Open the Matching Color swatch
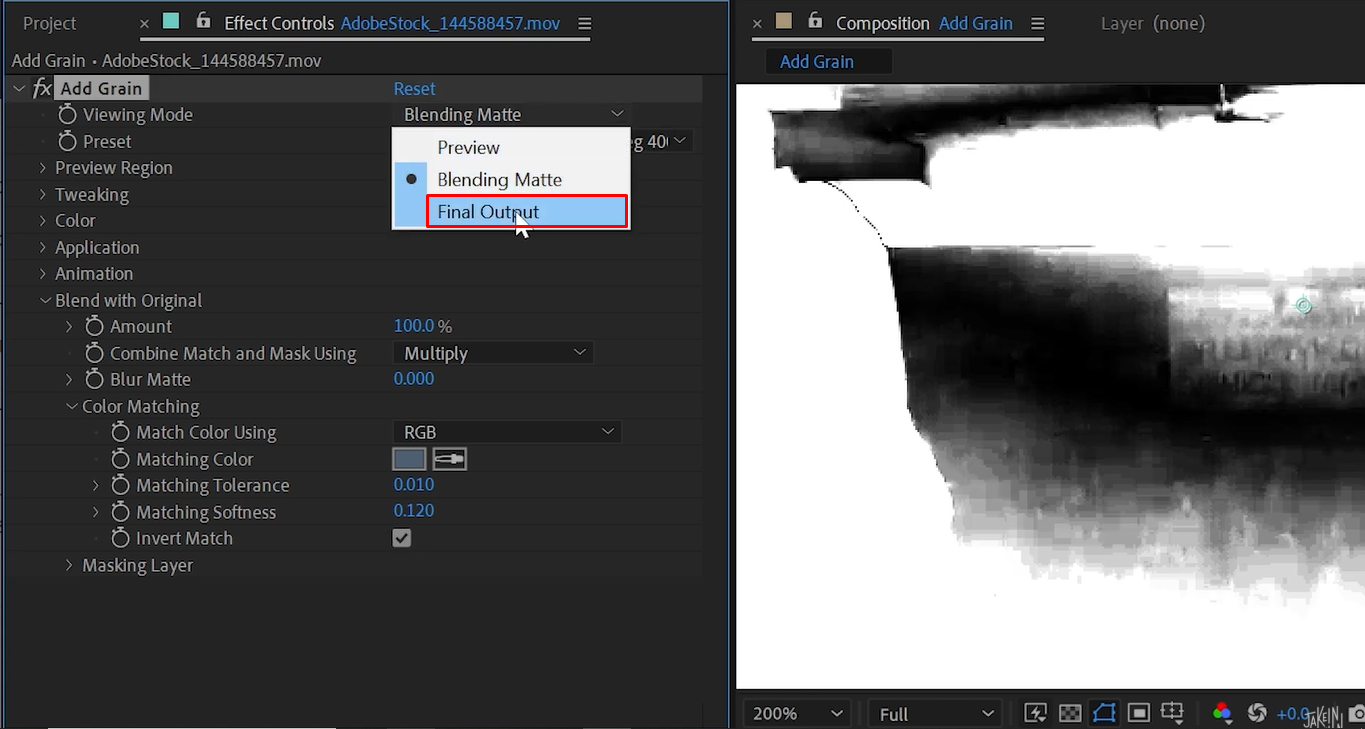Viewport: 1365px width, 729px height. point(411,458)
